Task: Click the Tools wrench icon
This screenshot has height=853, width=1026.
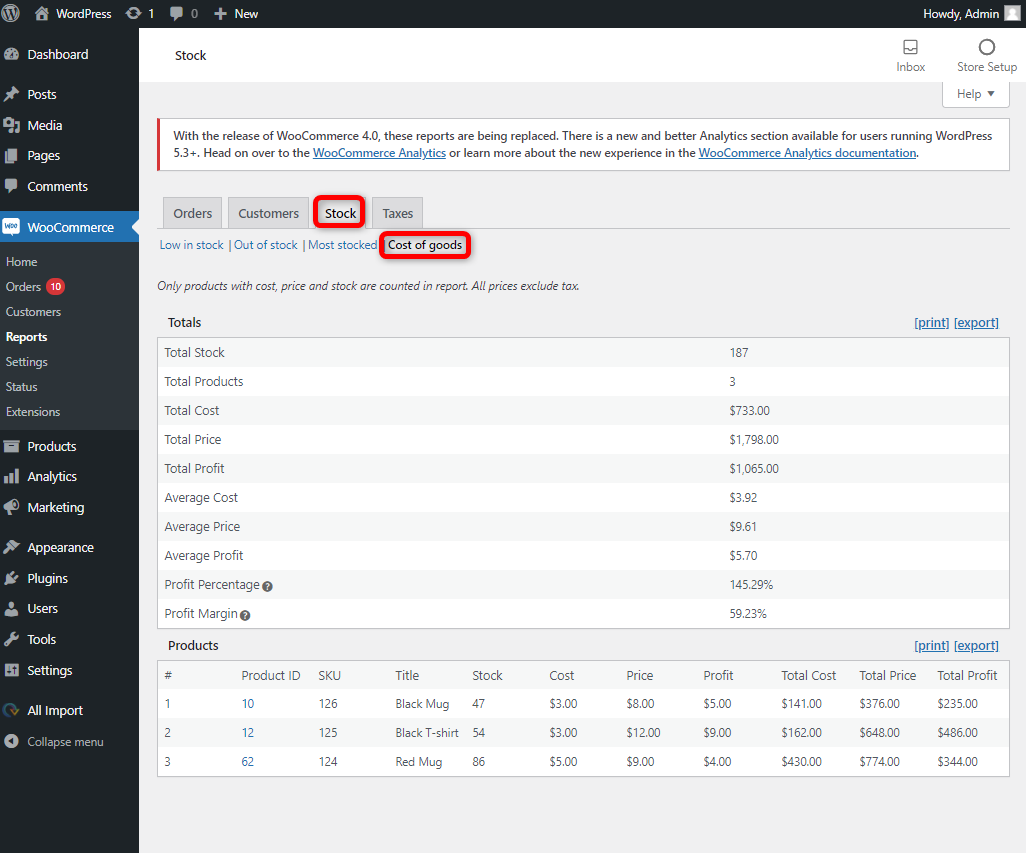Action: (x=11, y=639)
